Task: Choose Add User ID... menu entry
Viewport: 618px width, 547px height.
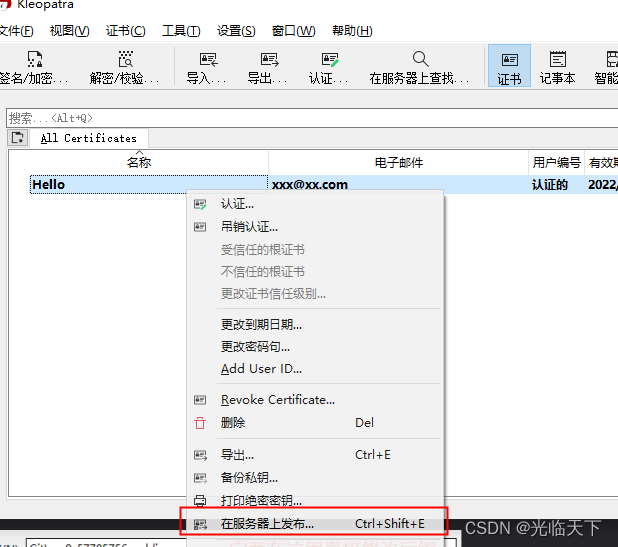Action: [315, 369]
